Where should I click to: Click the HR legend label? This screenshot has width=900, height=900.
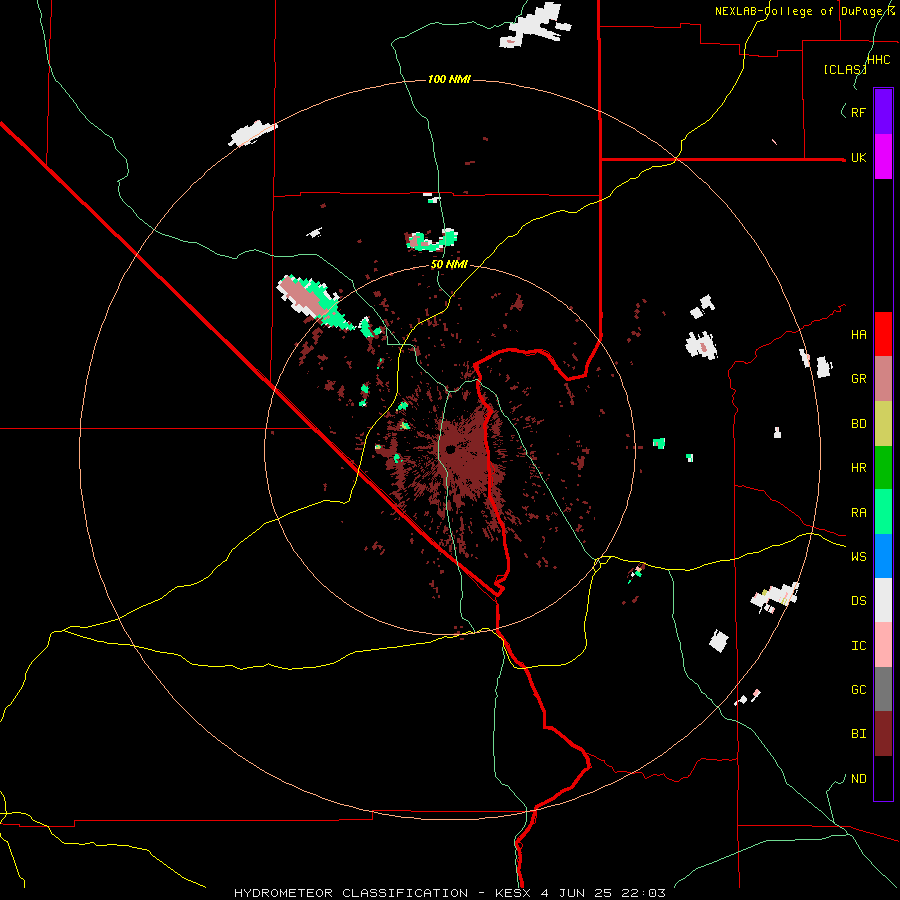(x=858, y=468)
